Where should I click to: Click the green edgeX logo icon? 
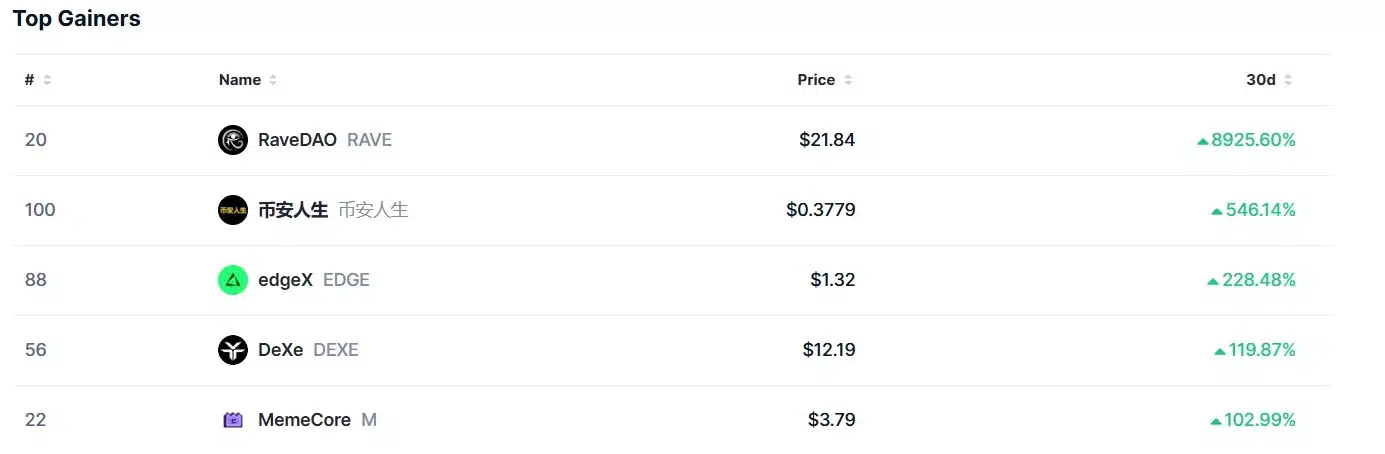coord(232,280)
